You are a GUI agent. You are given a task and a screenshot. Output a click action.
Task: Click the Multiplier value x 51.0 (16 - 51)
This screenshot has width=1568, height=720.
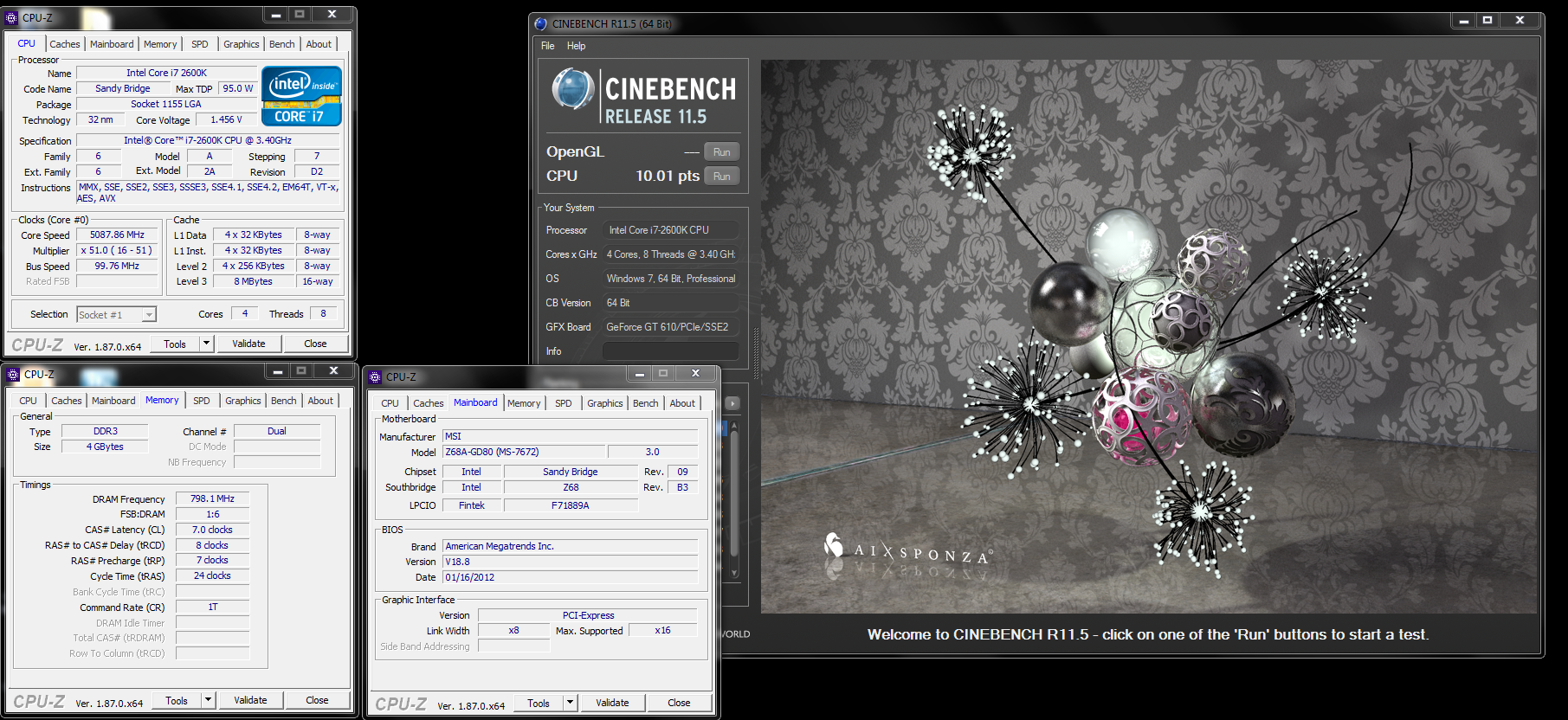tap(118, 251)
